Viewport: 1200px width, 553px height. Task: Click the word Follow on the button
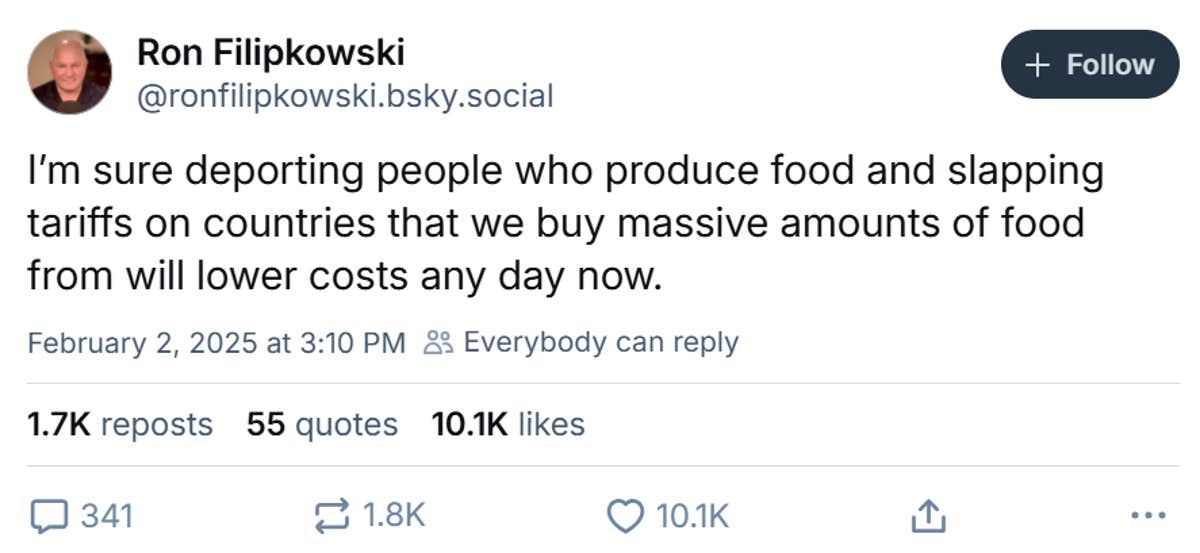point(1110,65)
